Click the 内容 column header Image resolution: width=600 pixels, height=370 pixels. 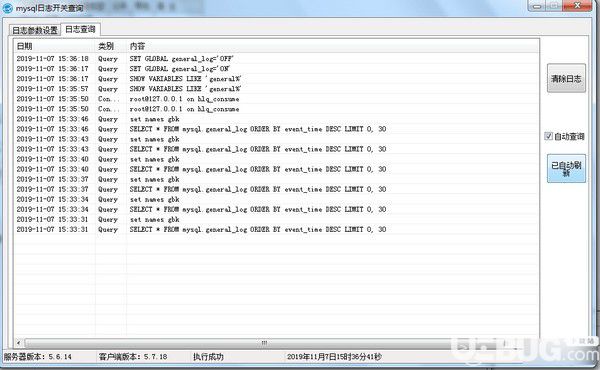332,46
